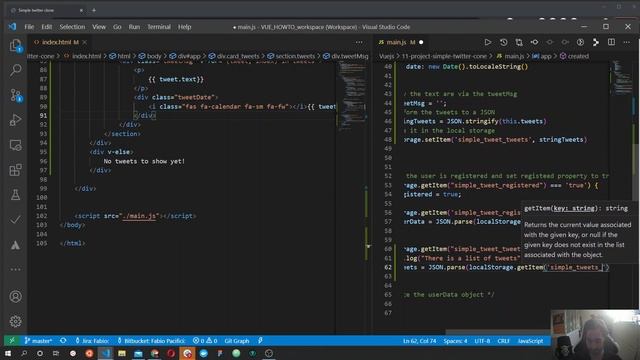Open the Source Control view
Image resolution: width=640 pixels, height=360 pixels.
16,95
